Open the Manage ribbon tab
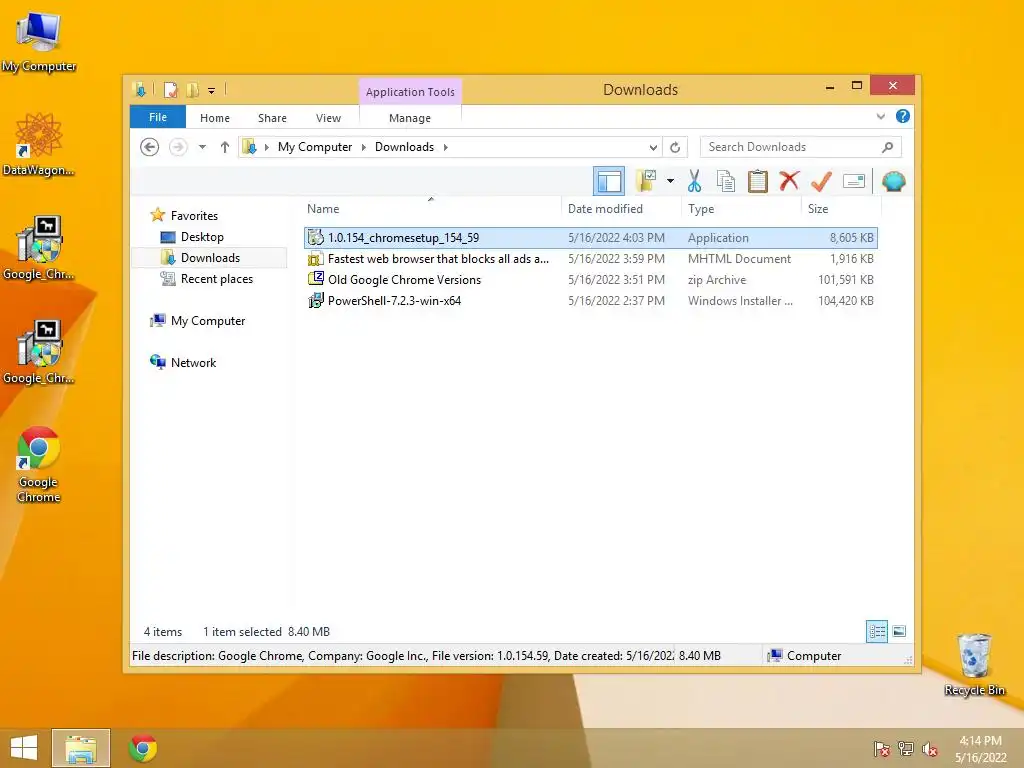Viewport: 1024px width, 768px height. pyautogui.click(x=410, y=118)
